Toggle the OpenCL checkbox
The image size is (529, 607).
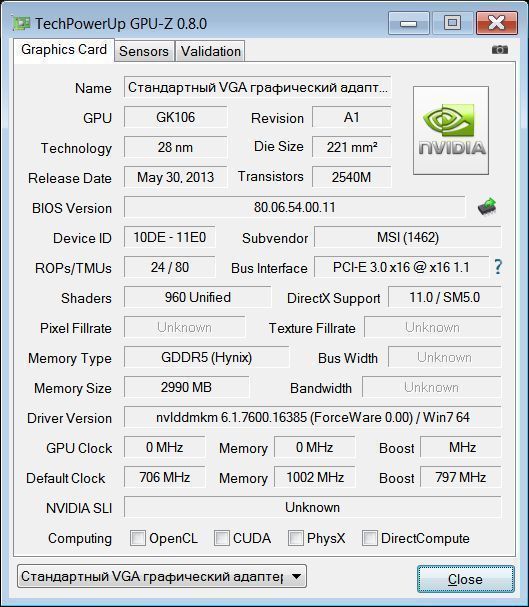[138, 538]
